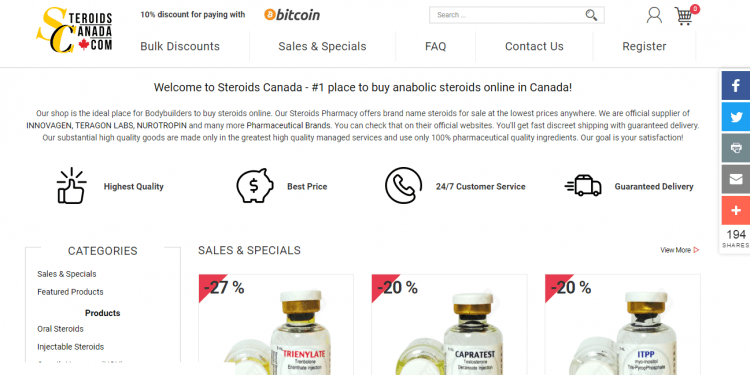Click the orange plus share icon
750x375 pixels.
[736, 210]
